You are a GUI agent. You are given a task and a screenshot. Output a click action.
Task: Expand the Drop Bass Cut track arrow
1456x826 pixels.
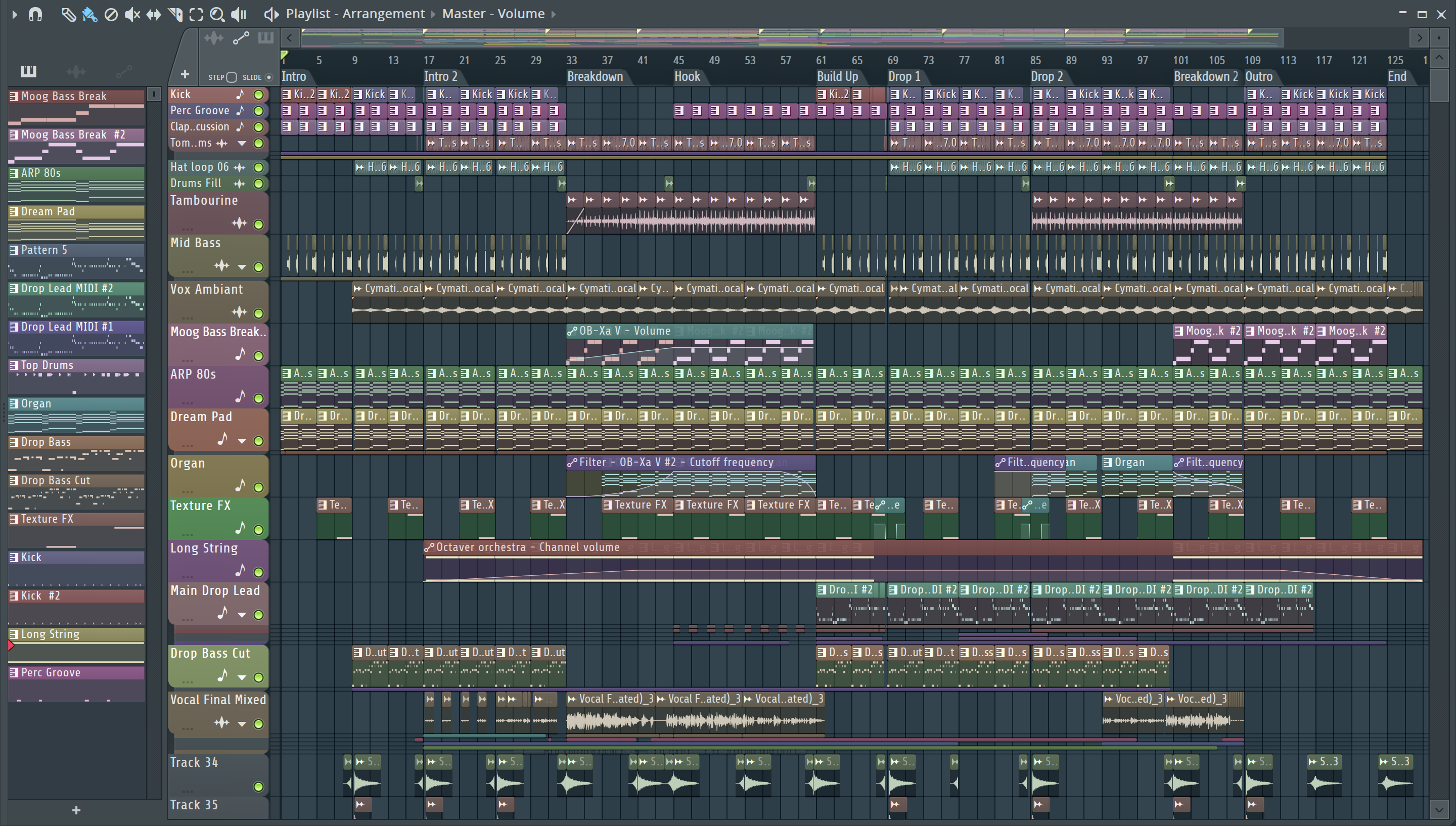pos(242,677)
